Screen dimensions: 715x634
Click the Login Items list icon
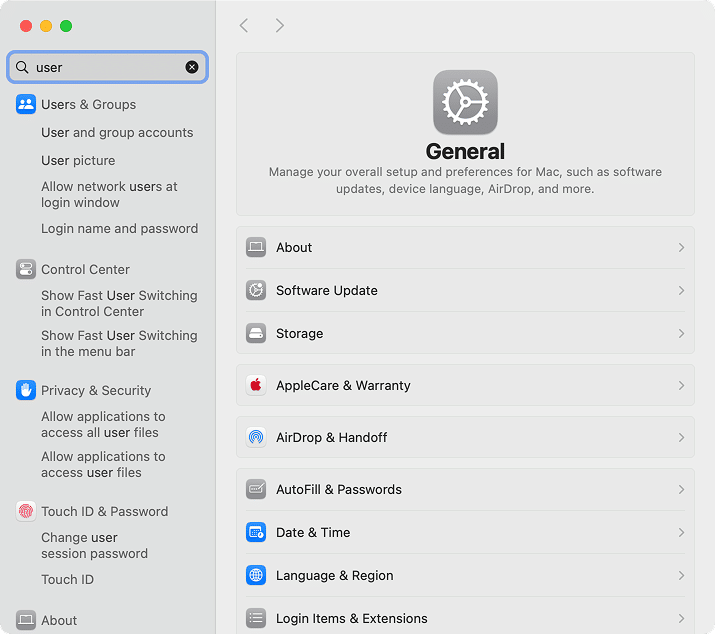pos(256,618)
